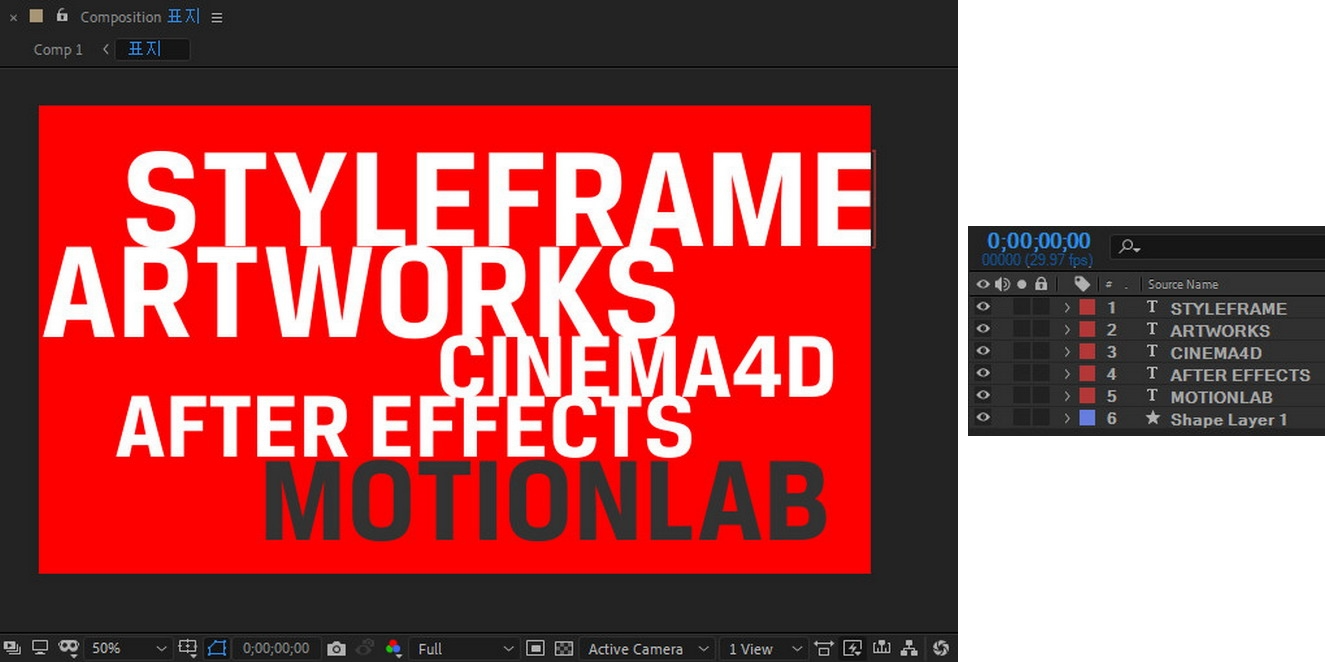Expand the CINEMA4D layer properties

1067,352
